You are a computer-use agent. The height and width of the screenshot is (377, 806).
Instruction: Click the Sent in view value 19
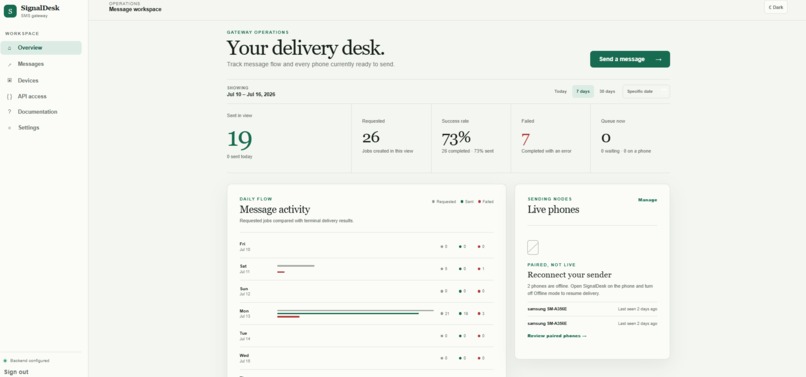point(240,139)
